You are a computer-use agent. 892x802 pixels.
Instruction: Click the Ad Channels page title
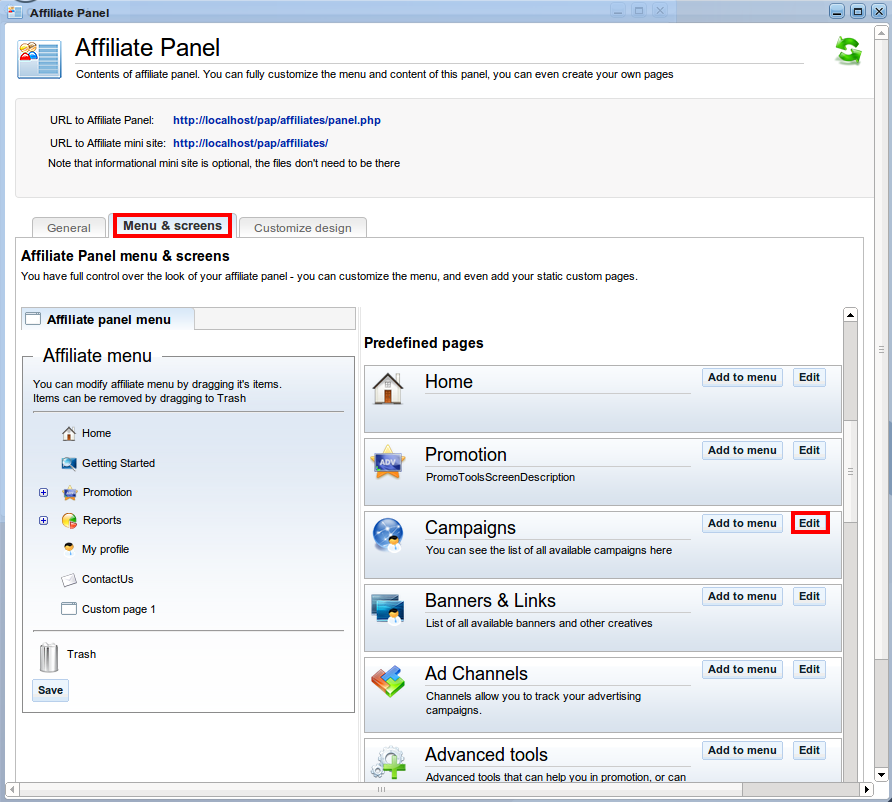(x=476, y=673)
